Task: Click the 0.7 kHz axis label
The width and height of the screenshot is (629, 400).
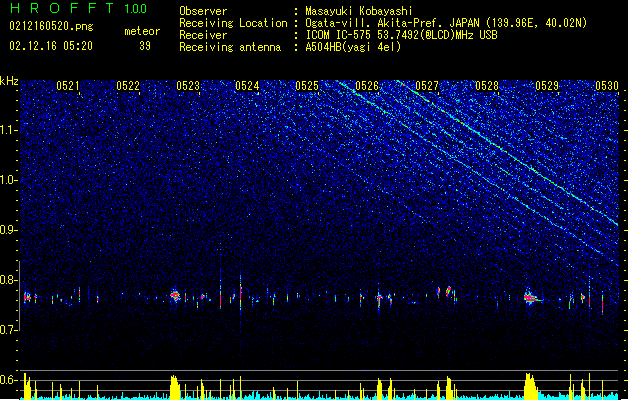Action: (9, 330)
